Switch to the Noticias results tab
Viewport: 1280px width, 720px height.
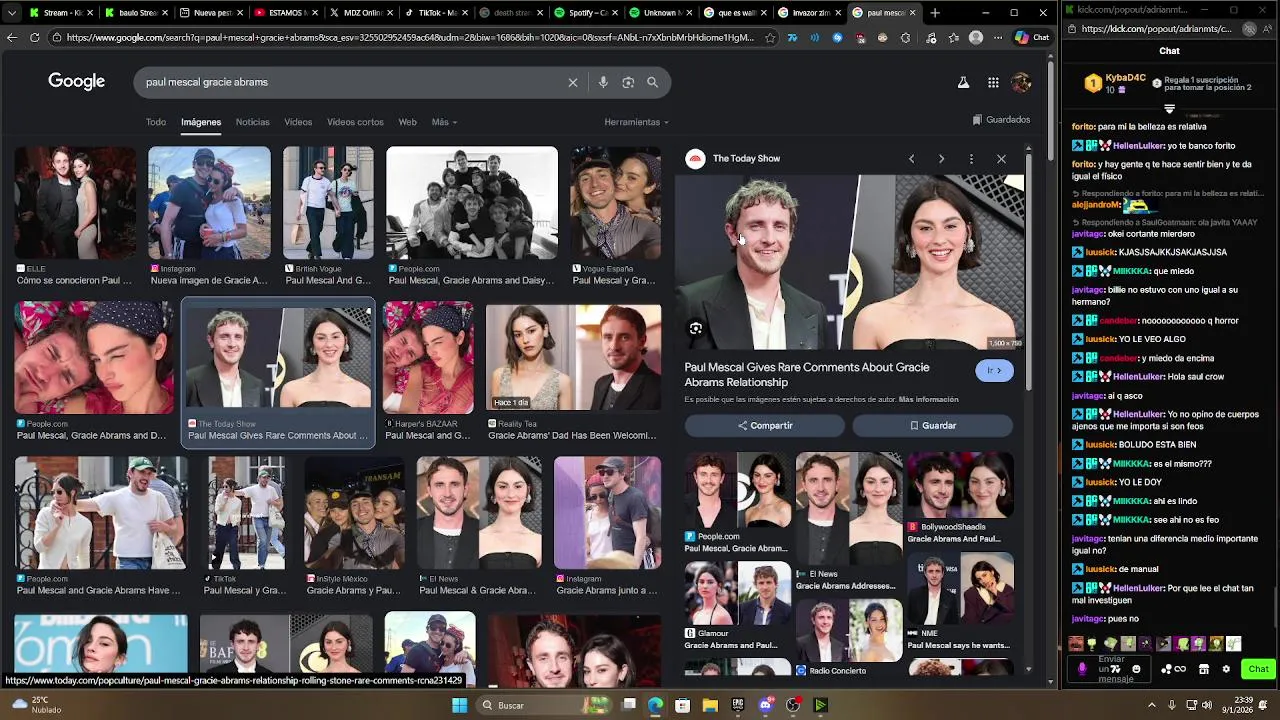pos(252,122)
